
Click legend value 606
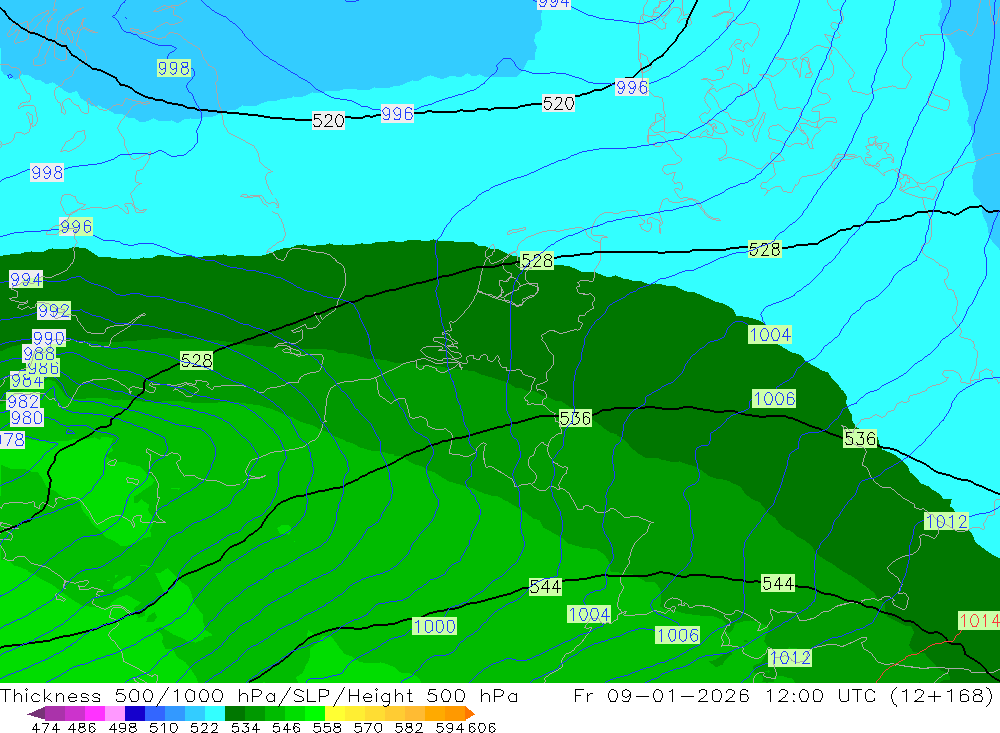(482, 727)
